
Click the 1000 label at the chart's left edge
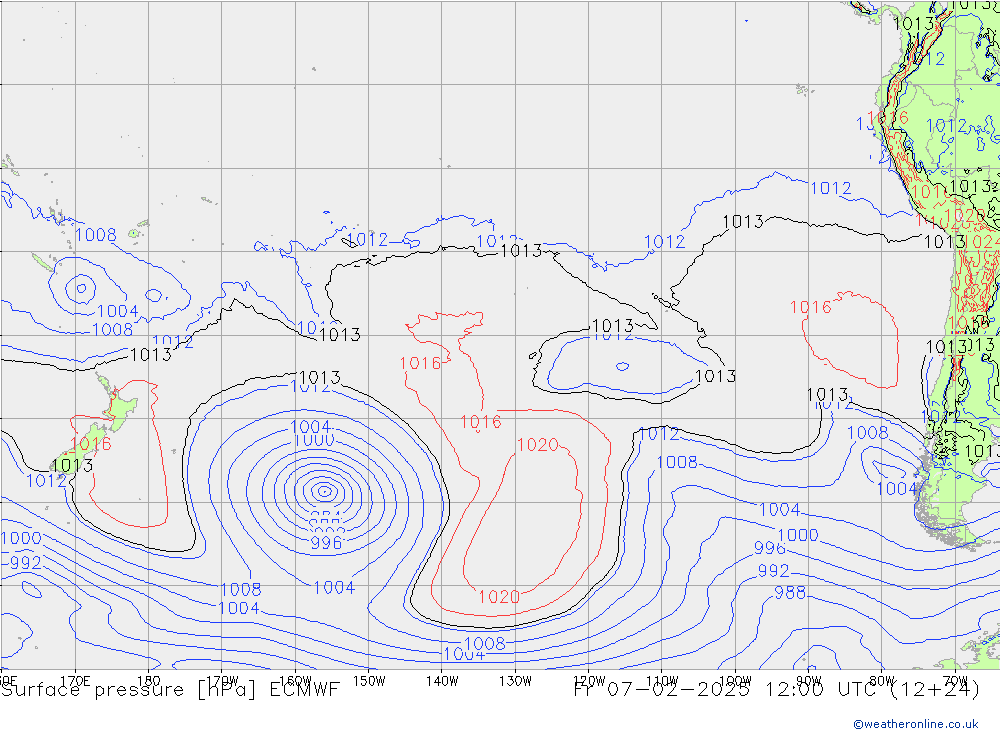pos(21,538)
